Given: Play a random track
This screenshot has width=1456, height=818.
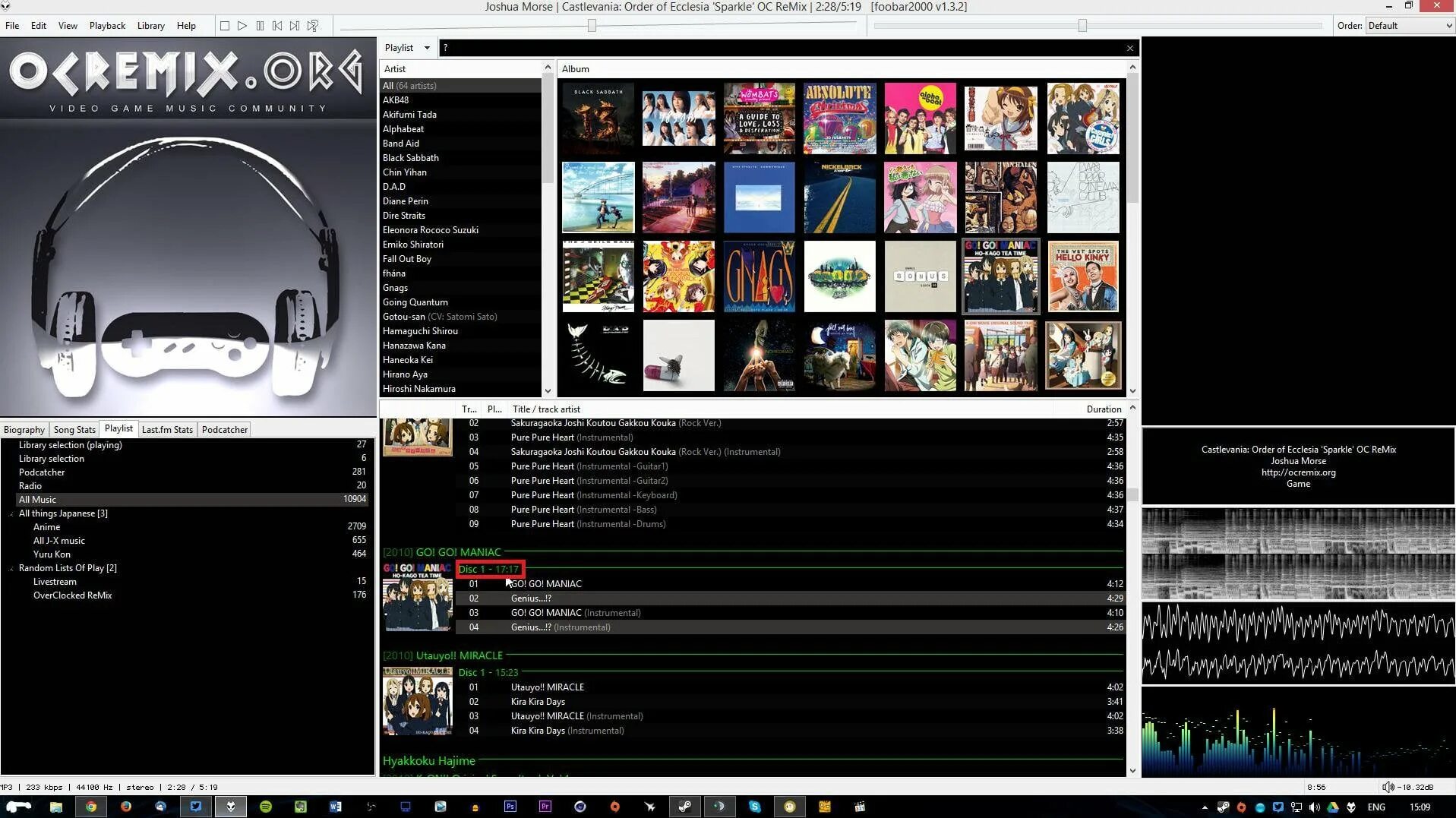Looking at the screenshot, I should [x=313, y=26].
